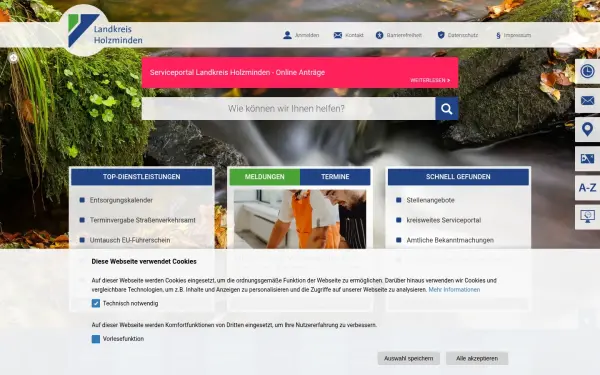The height and width of the screenshot is (375, 600).
Task: Click the Kontakt envelope icon in header
Action: (x=338, y=35)
